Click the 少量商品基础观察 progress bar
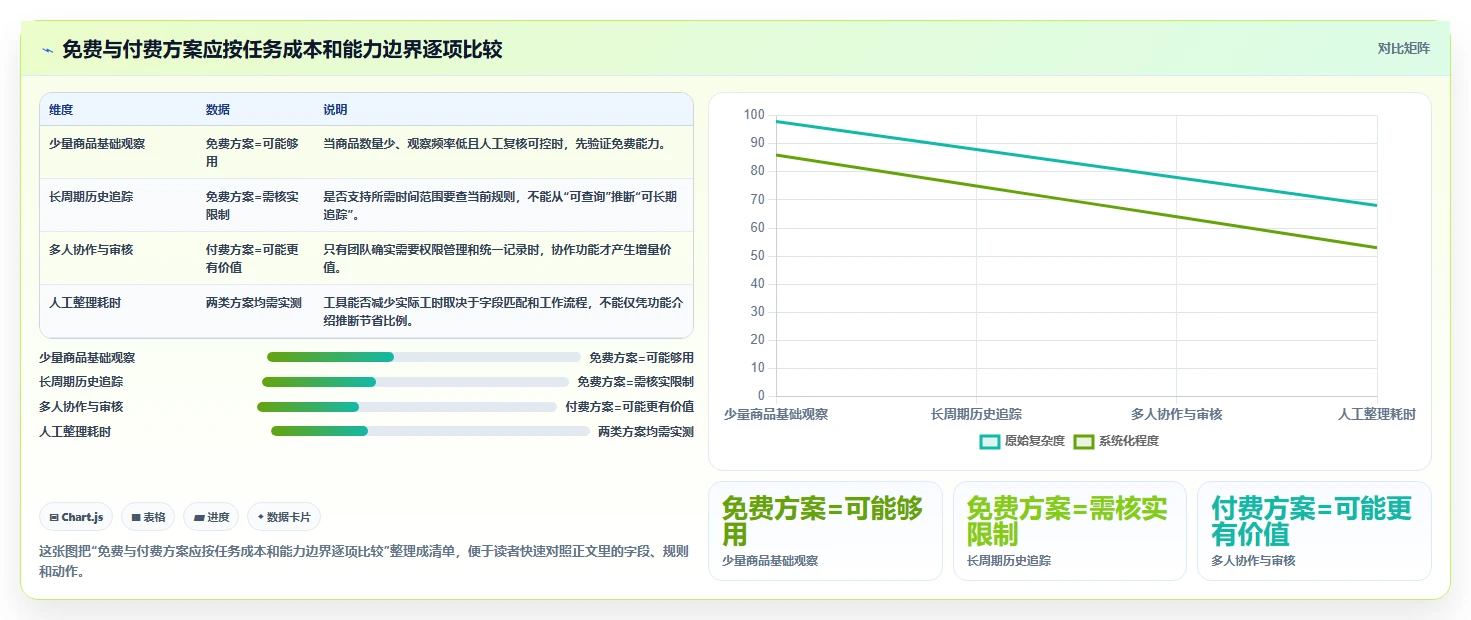The width and height of the screenshot is (1471, 620). tap(424, 357)
